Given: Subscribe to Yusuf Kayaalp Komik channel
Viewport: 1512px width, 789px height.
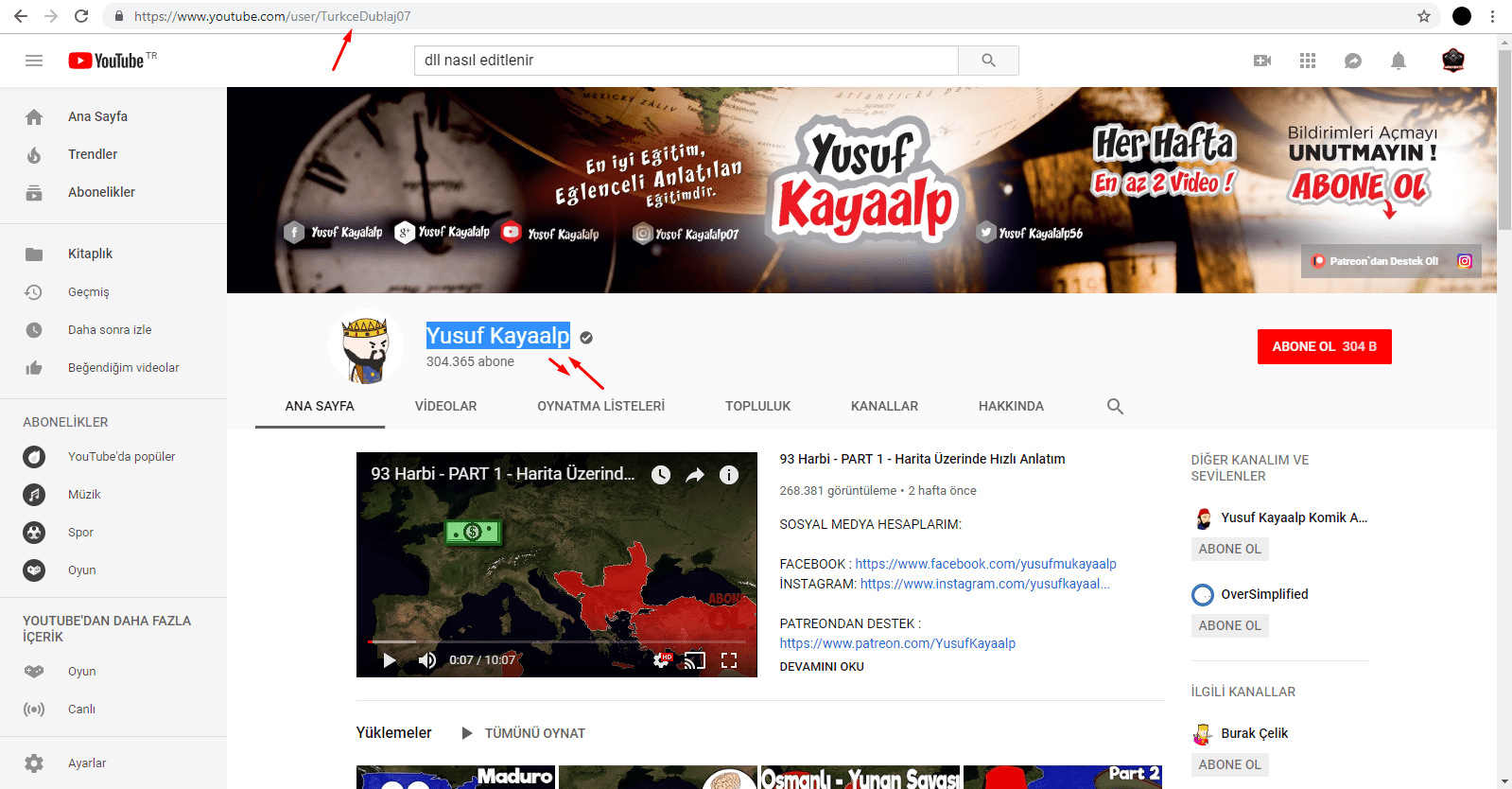Looking at the screenshot, I should [1229, 549].
